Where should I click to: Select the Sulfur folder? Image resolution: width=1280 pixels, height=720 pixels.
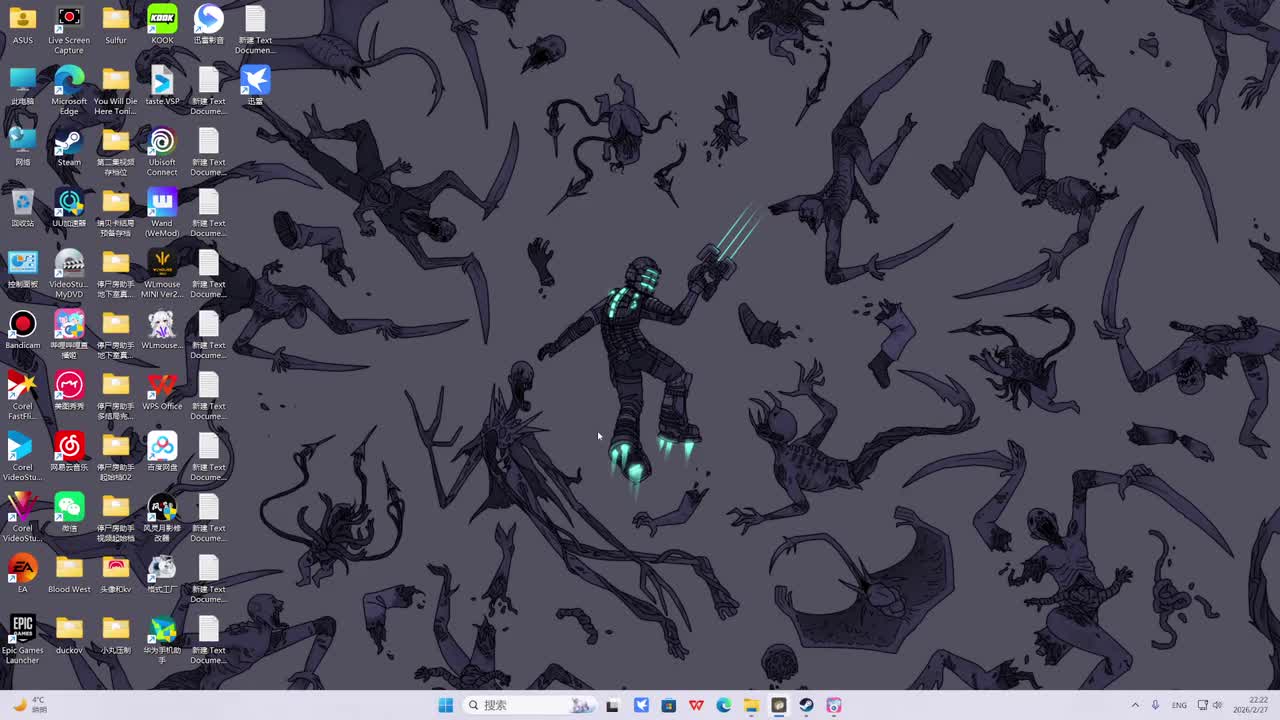pyautogui.click(x=116, y=25)
